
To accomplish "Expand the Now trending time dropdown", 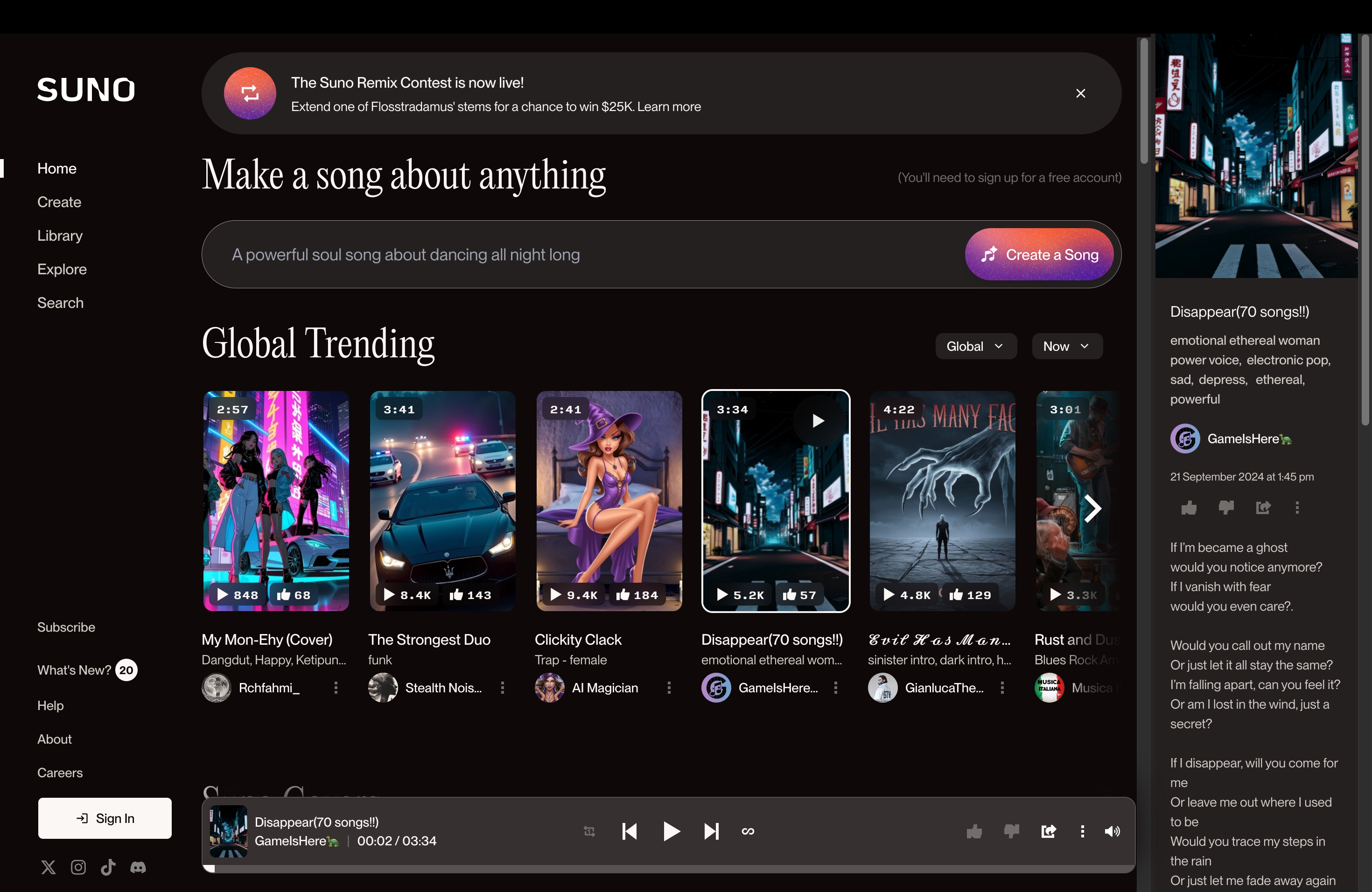I will (1065, 345).
